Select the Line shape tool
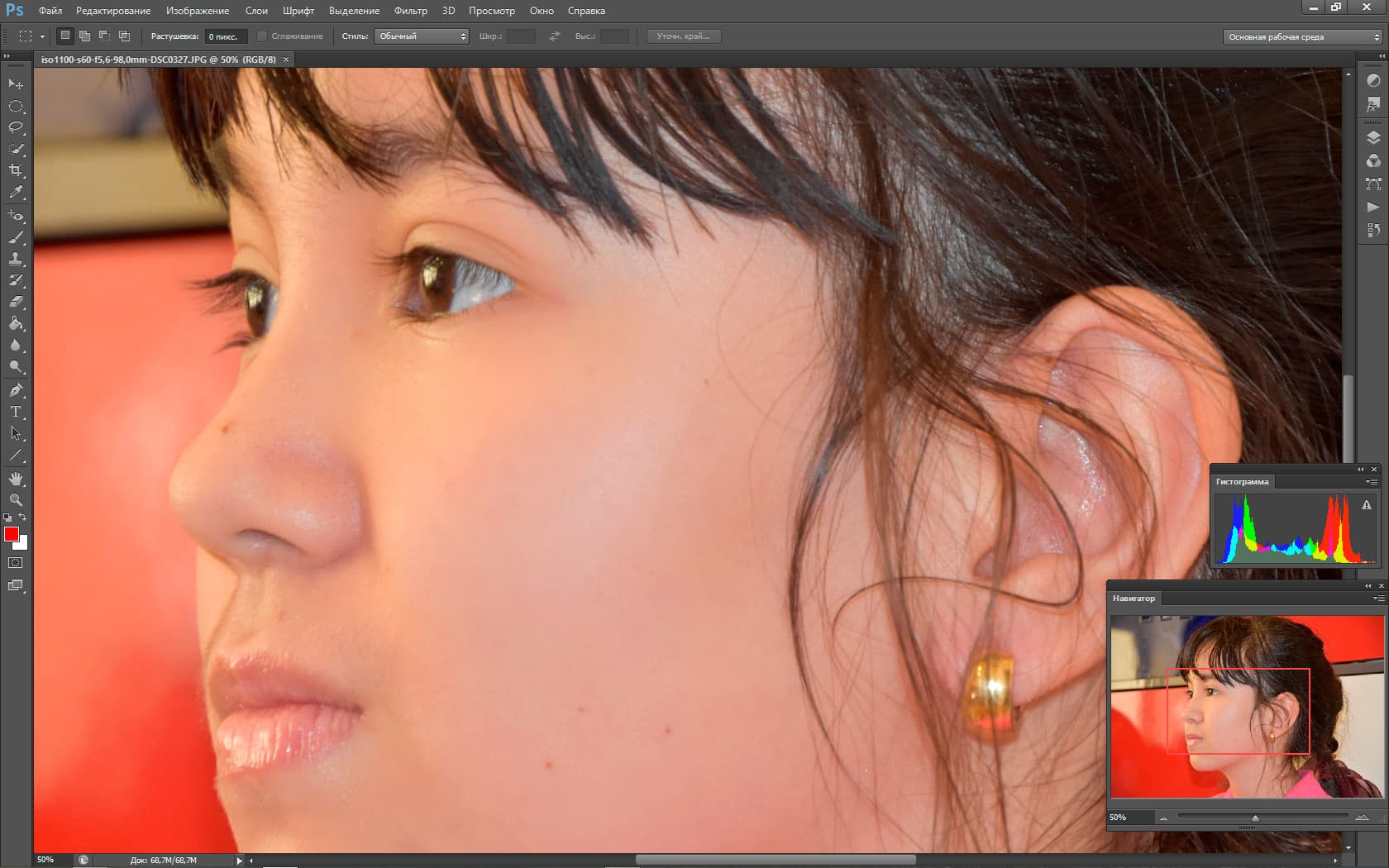The width and height of the screenshot is (1389, 868). (16, 455)
